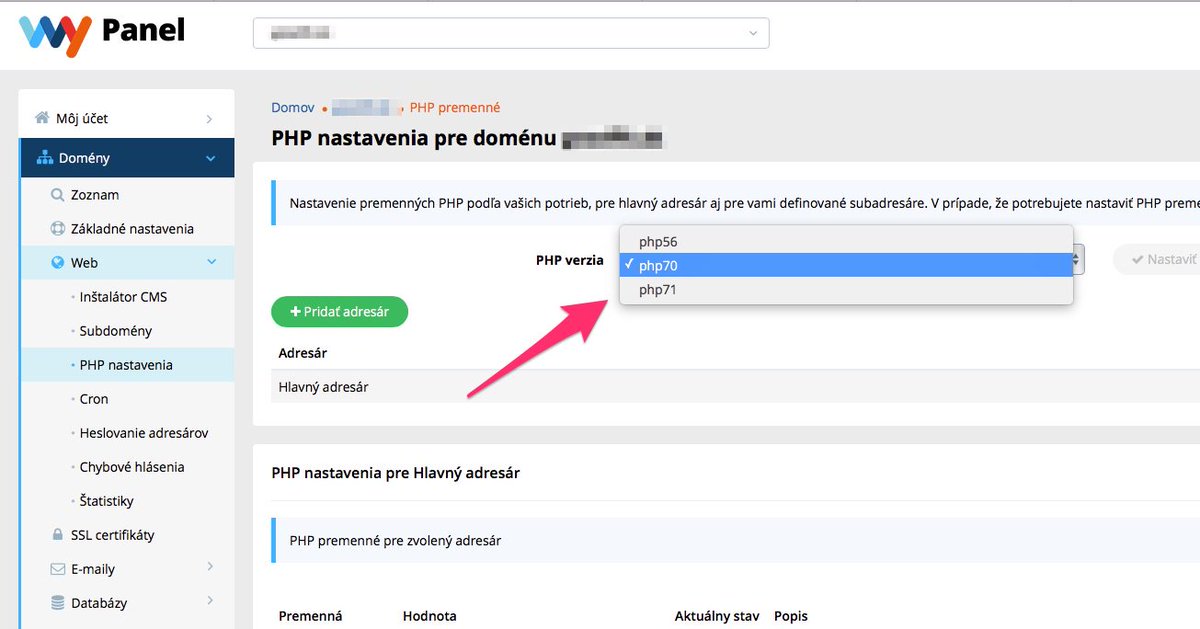This screenshot has width=1200, height=629.
Task: Choose php70 from the version list
Action: click(x=846, y=265)
